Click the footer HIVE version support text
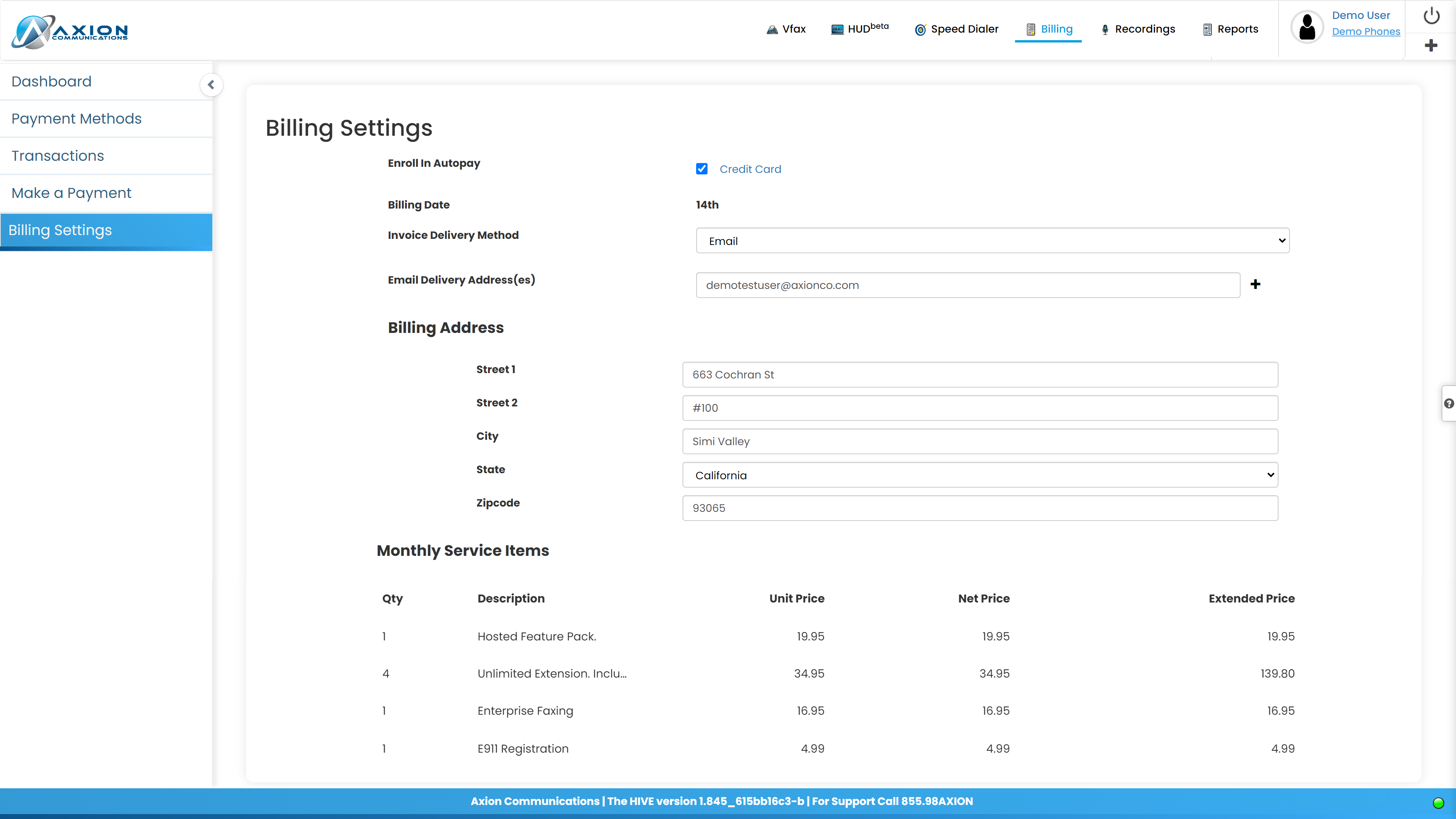 pos(722,802)
